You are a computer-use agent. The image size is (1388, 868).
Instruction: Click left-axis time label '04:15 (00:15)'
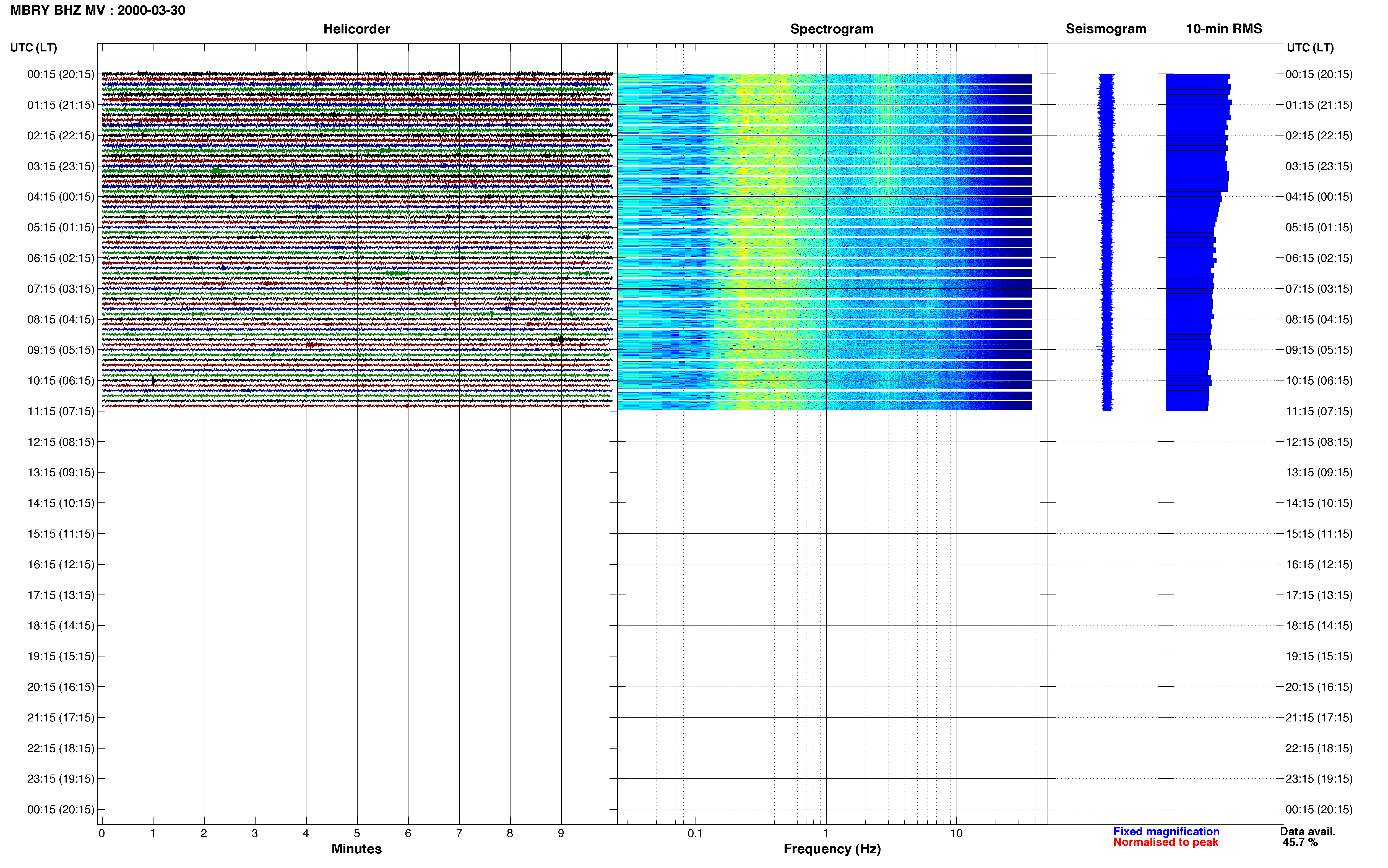pyautogui.click(x=61, y=197)
